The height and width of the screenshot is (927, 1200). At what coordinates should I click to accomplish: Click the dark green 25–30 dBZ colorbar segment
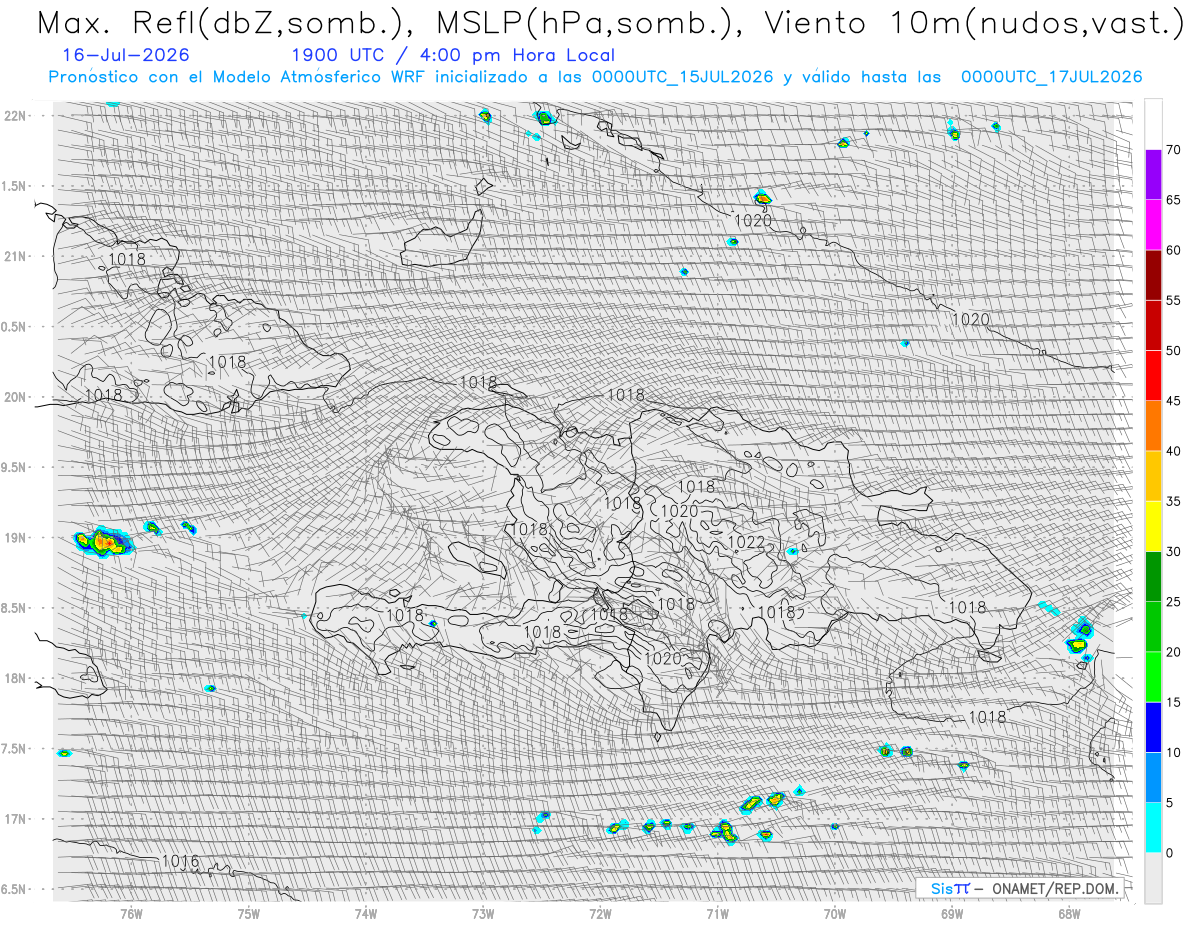pos(1153,576)
